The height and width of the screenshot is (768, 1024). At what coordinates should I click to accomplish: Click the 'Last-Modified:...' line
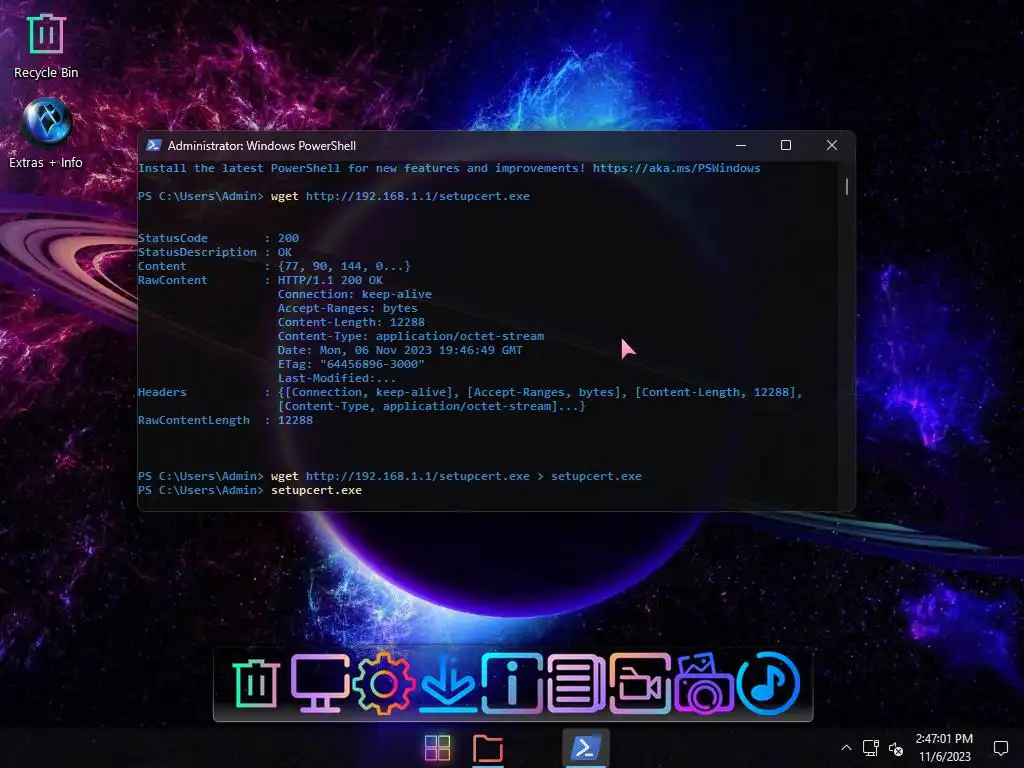click(x=337, y=378)
